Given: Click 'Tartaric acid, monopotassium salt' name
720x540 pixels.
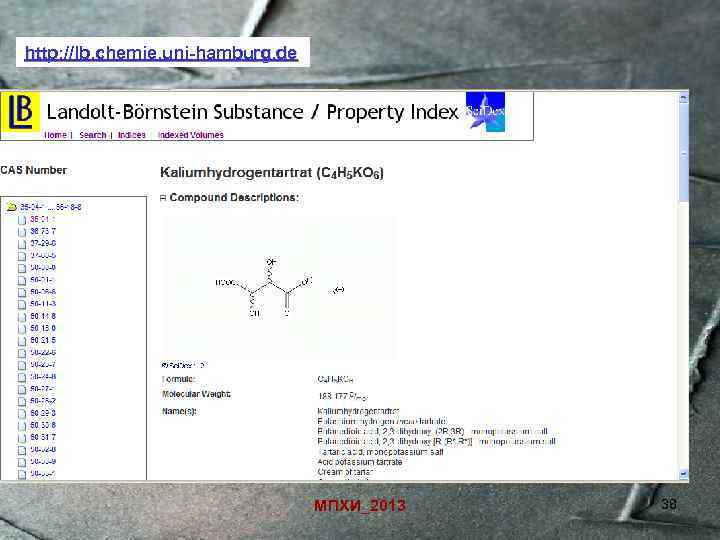Looking at the screenshot, I should pyautogui.click(x=380, y=452).
